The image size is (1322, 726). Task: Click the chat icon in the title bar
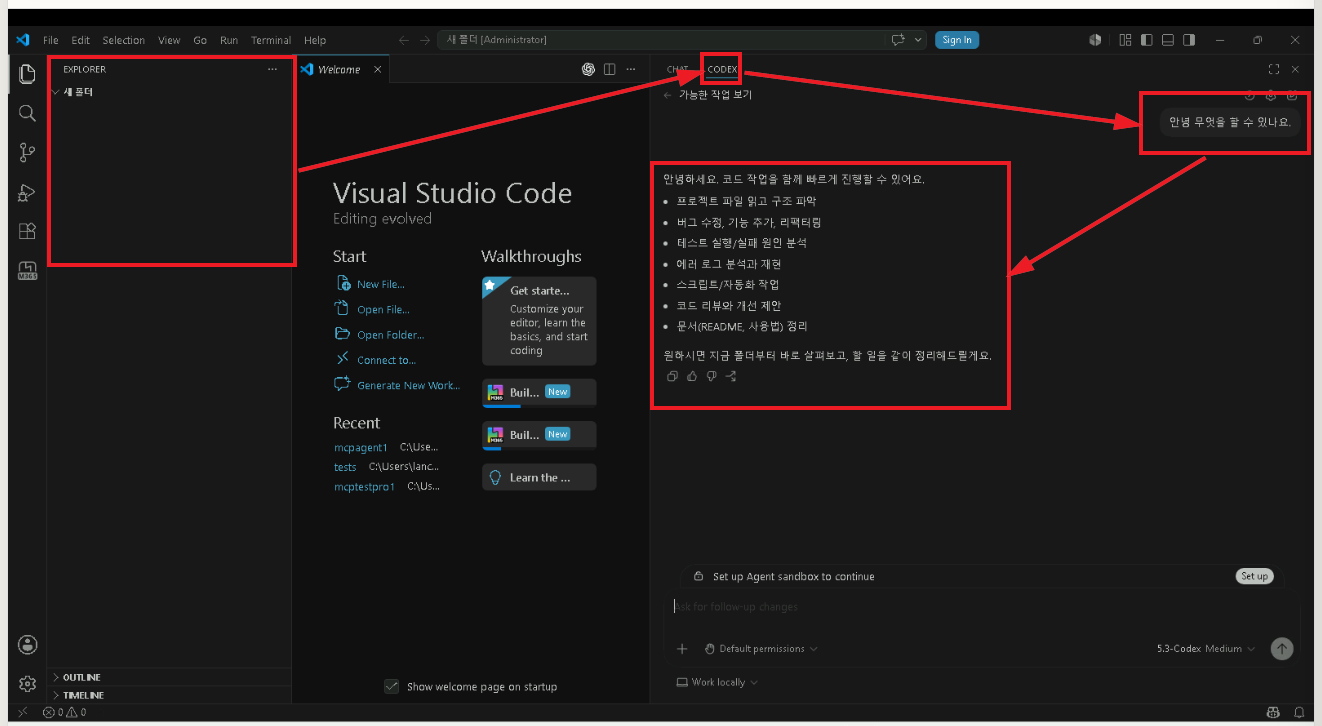pos(898,40)
